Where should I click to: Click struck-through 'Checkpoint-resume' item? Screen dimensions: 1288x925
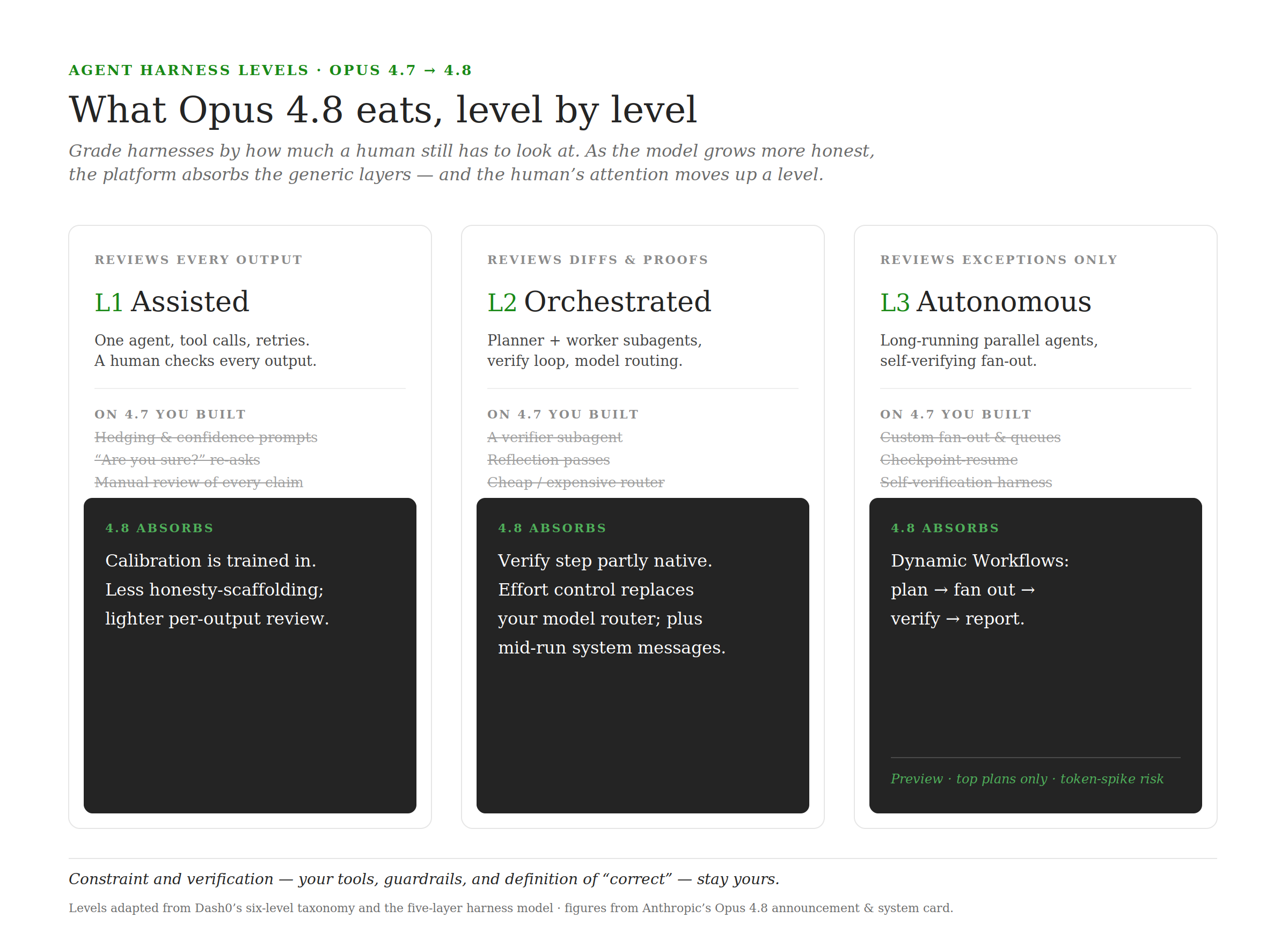pyautogui.click(x=948, y=459)
